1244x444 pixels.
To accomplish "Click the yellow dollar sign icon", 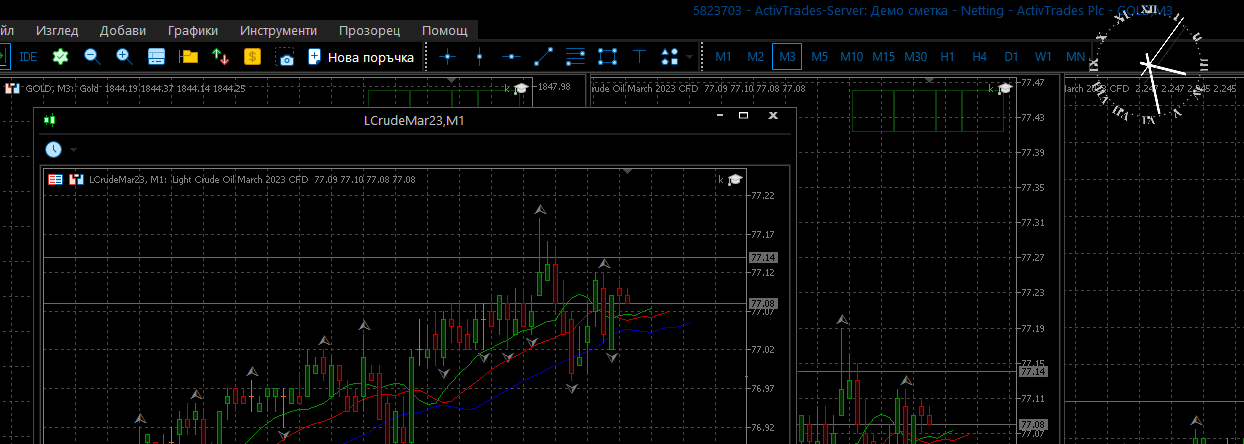I will [x=252, y=57].
